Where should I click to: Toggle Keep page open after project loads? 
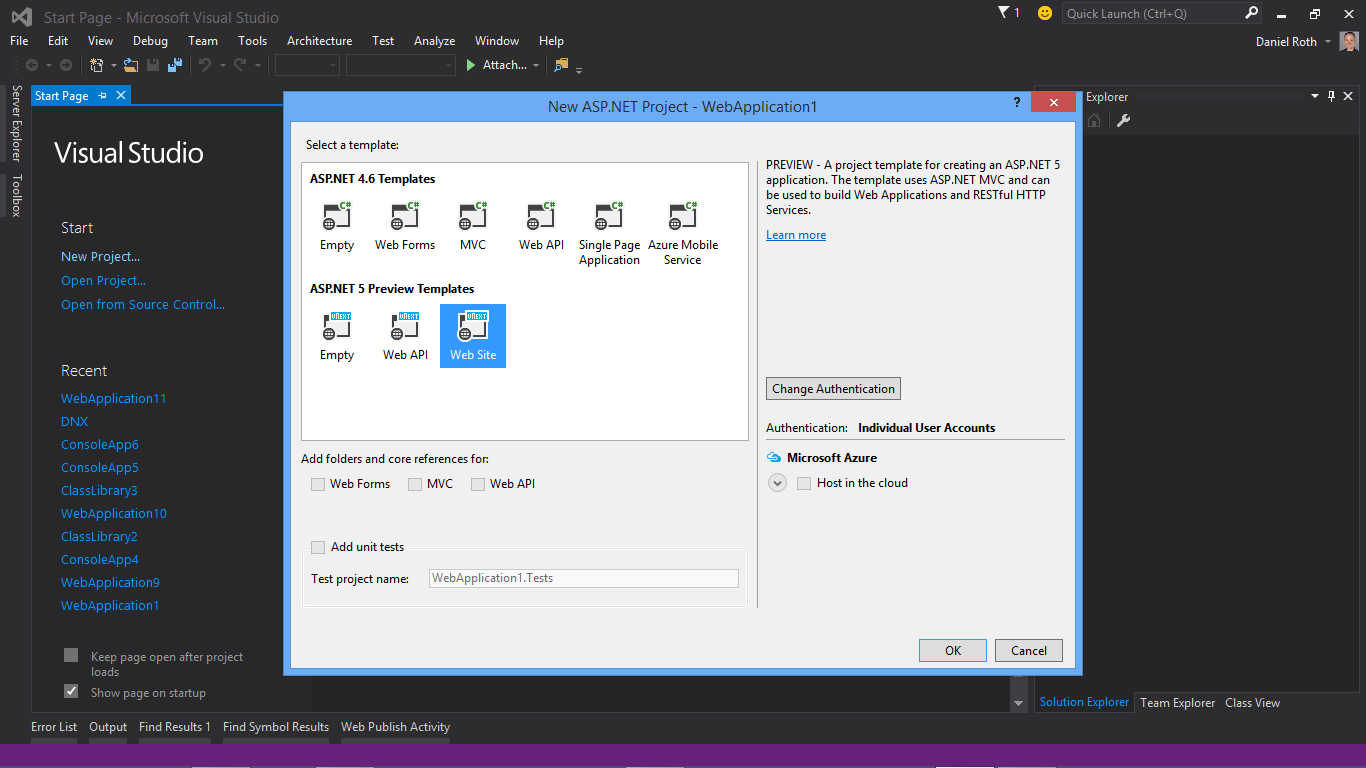[x=71, y=656]
